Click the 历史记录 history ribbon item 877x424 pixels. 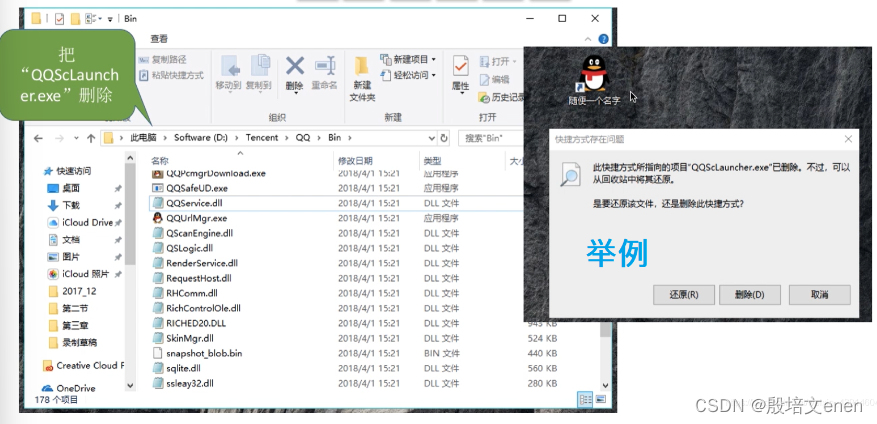tap(502, 98)
